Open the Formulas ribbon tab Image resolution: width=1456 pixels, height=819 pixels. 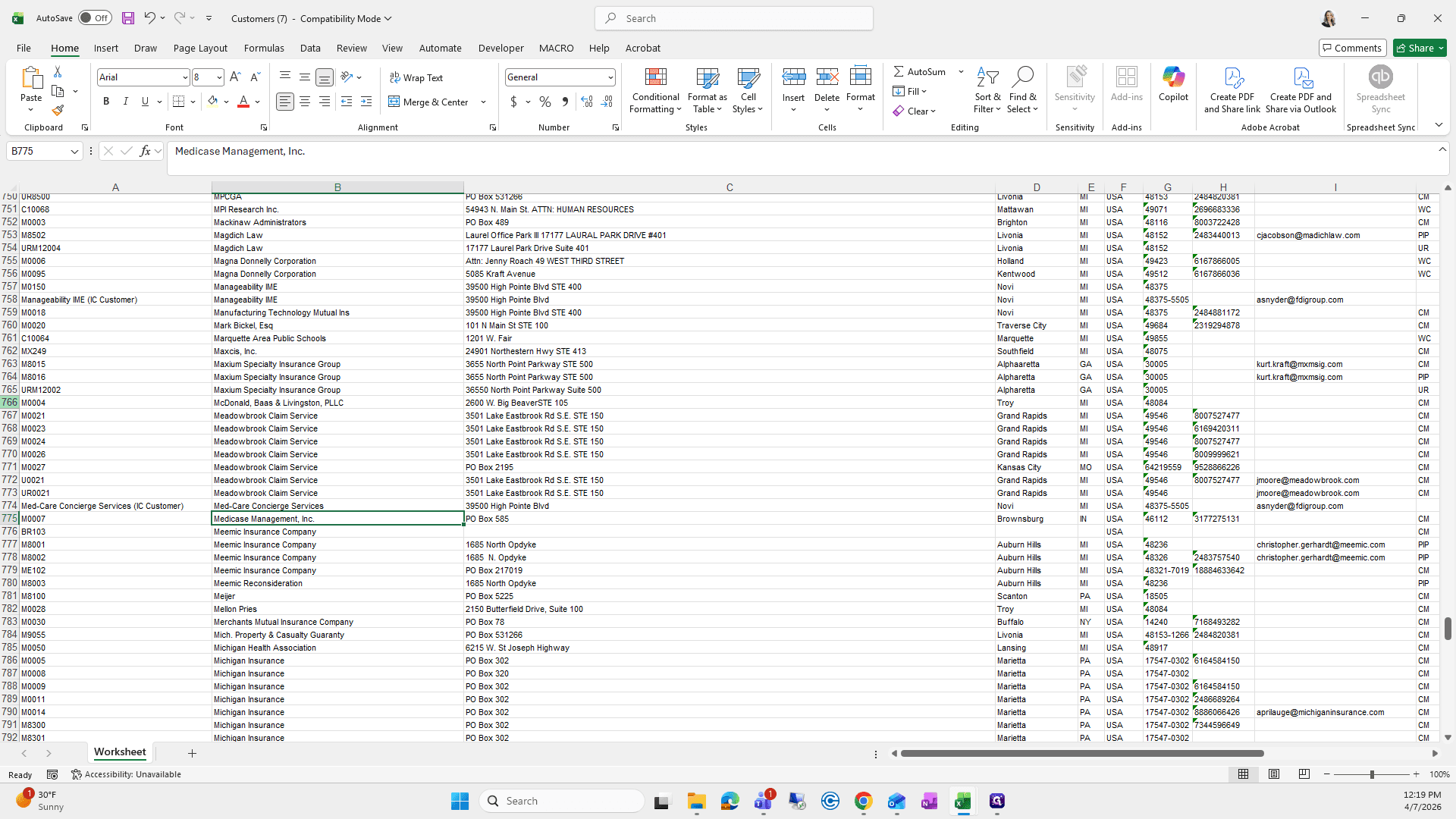[264, 48]
